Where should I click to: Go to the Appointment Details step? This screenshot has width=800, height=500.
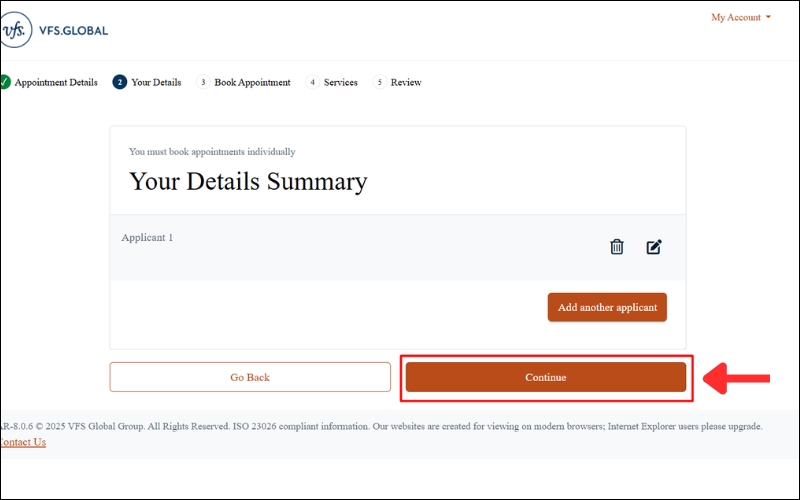[56, 82]
